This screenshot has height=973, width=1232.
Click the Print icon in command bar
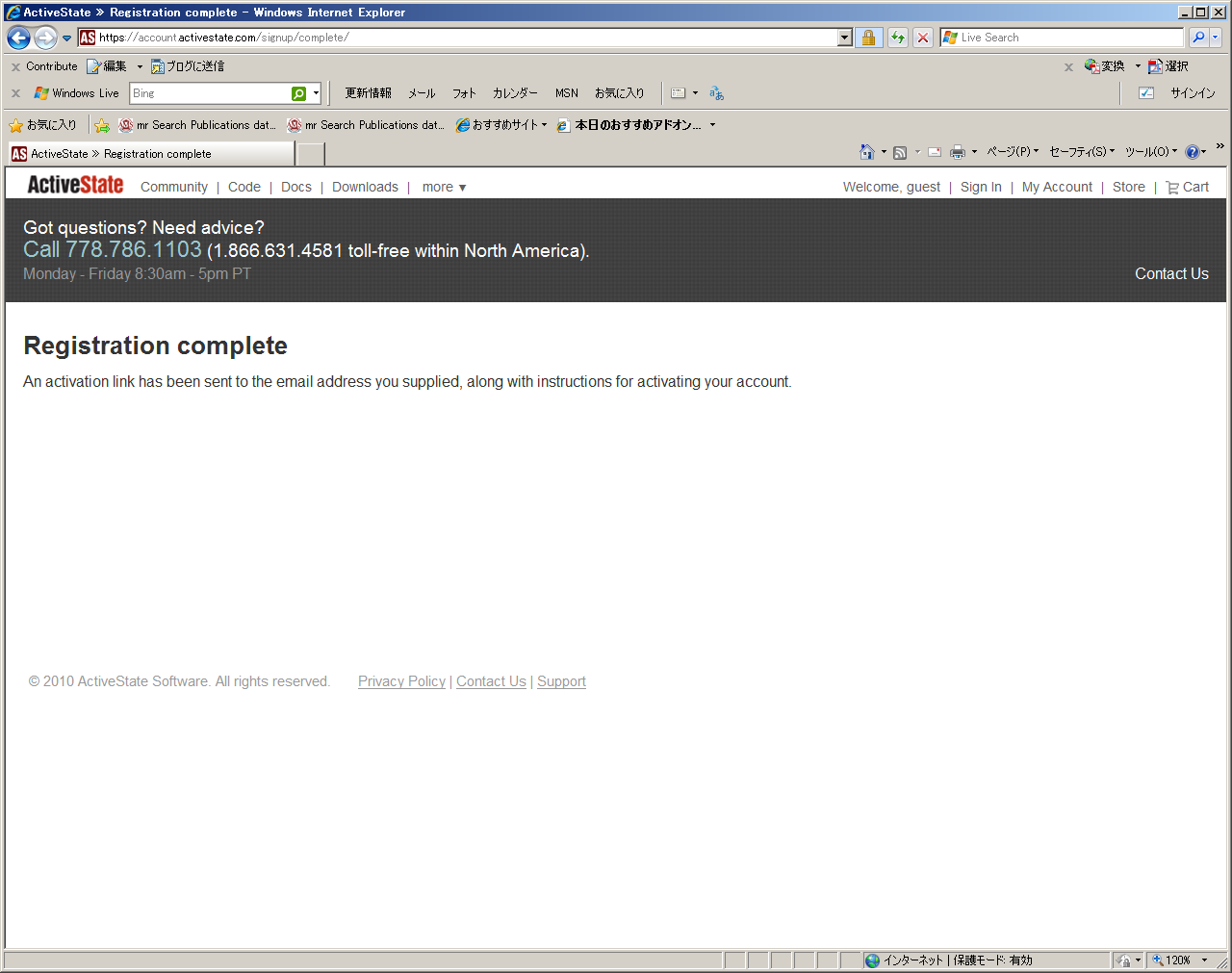point(957,152)
